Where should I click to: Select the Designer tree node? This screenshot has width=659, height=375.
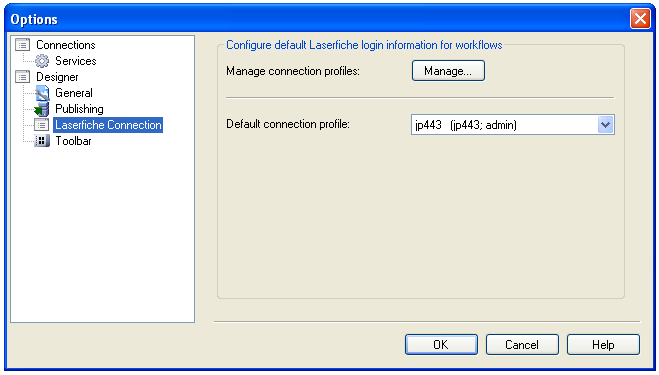pos(57,77)
